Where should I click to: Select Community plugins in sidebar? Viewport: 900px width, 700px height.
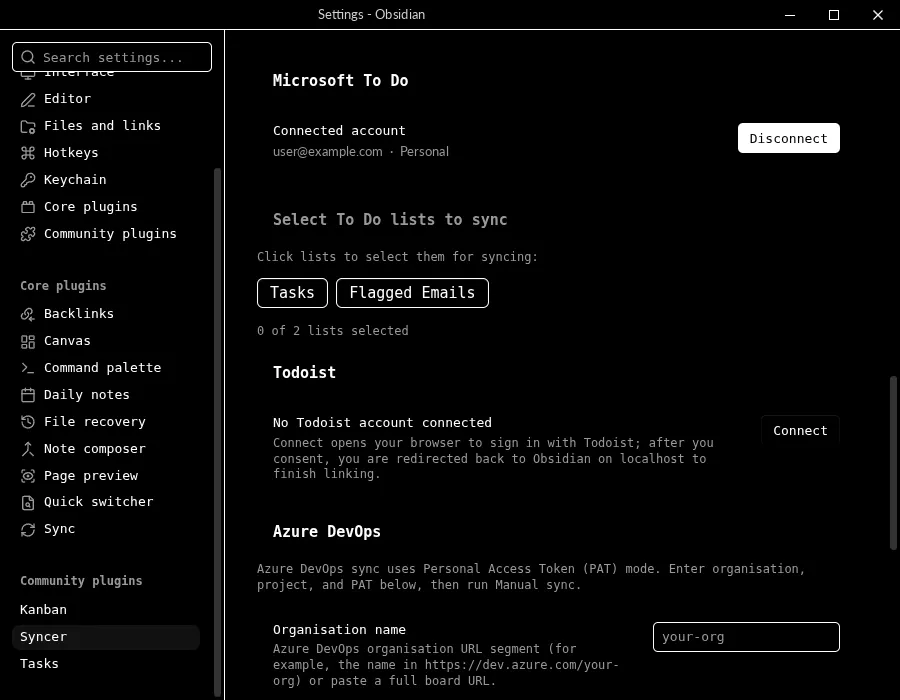(106, 234)
